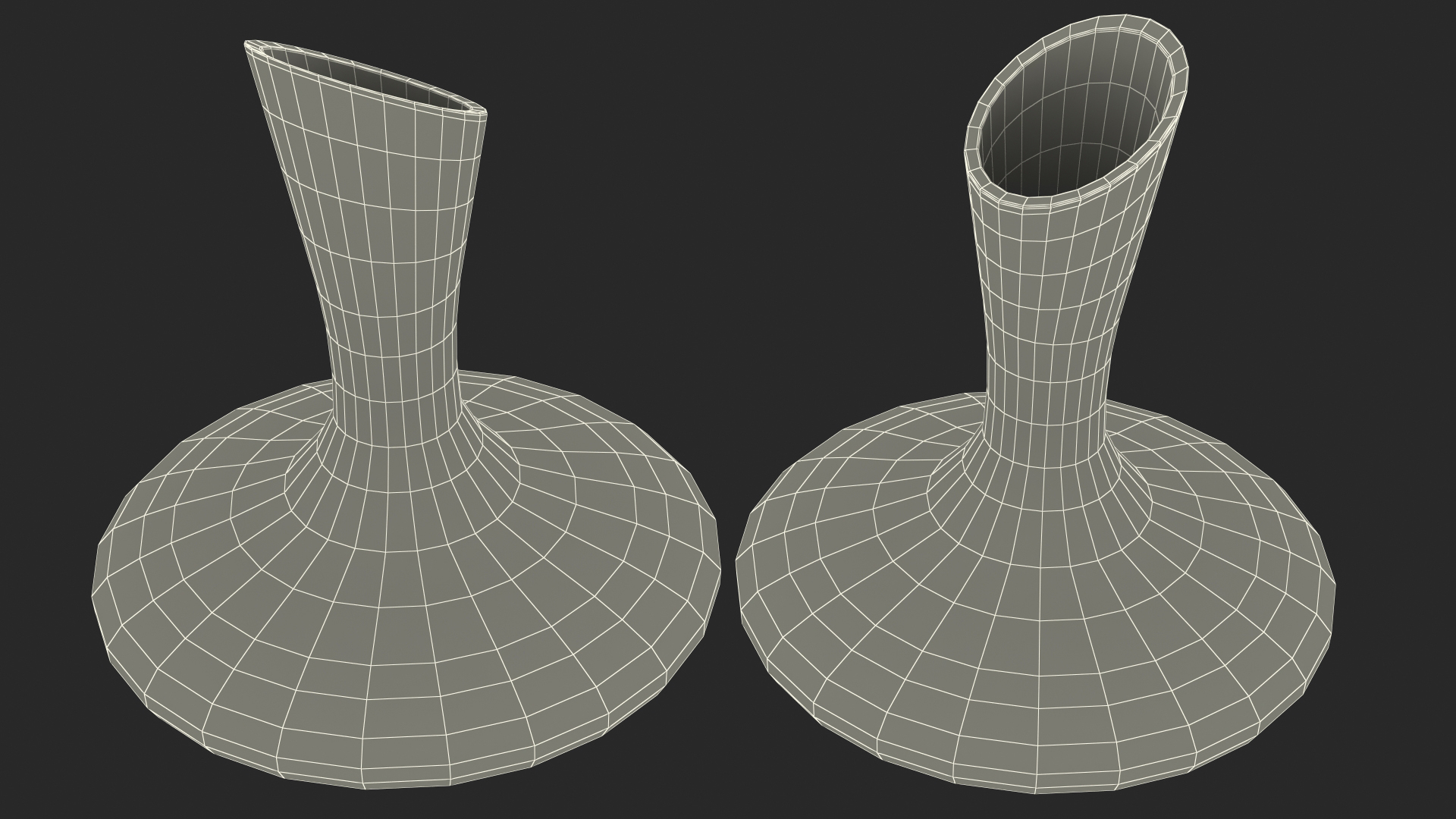Click the open mouth of the right decanter

(x=1077, y=112)
